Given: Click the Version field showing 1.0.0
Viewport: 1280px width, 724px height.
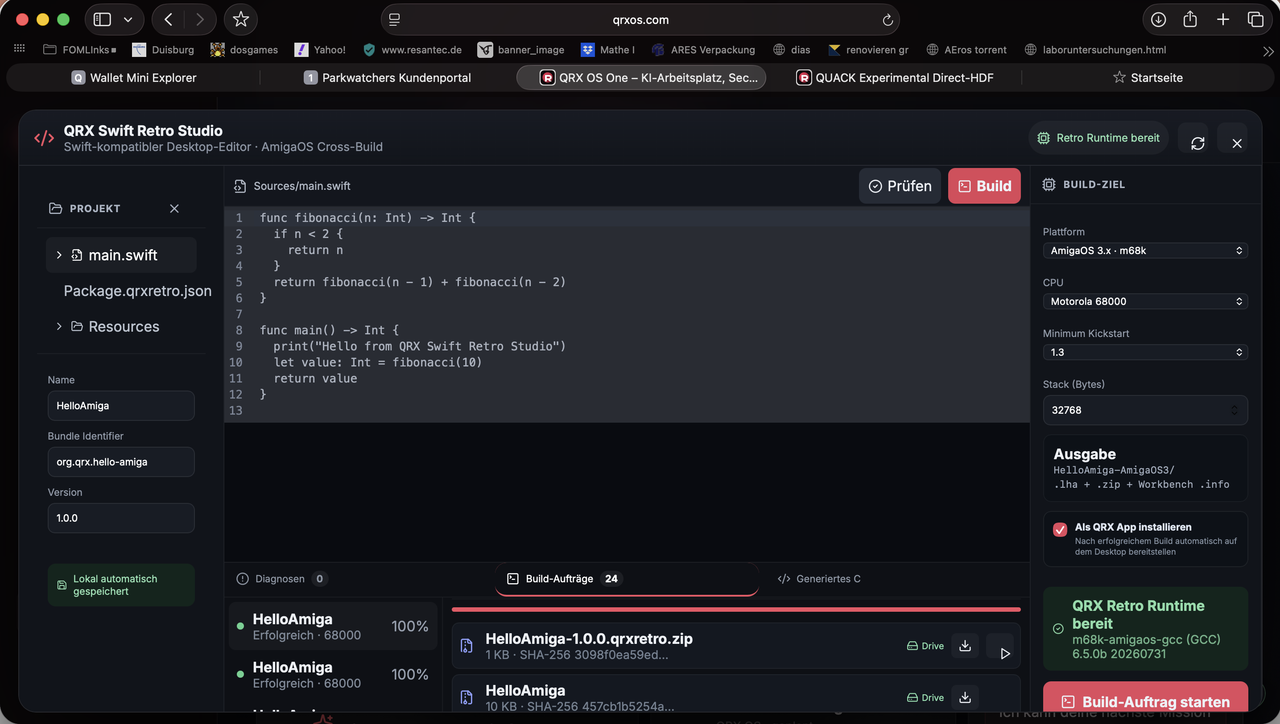Looking at the screenshot, I should point(121,518).
